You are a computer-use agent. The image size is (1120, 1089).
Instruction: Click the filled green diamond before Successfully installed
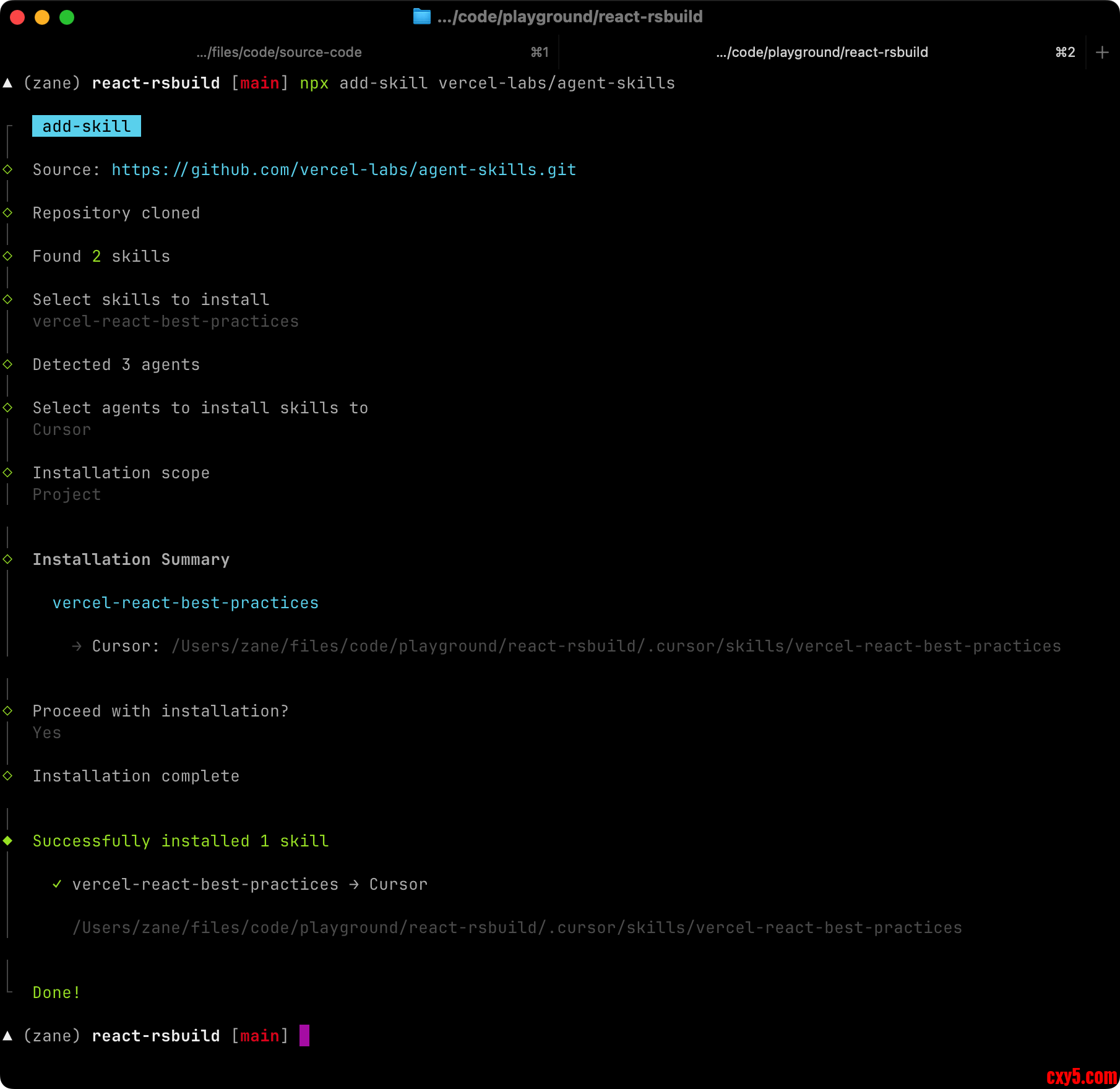pyautogui.click(x=8, y=840)
